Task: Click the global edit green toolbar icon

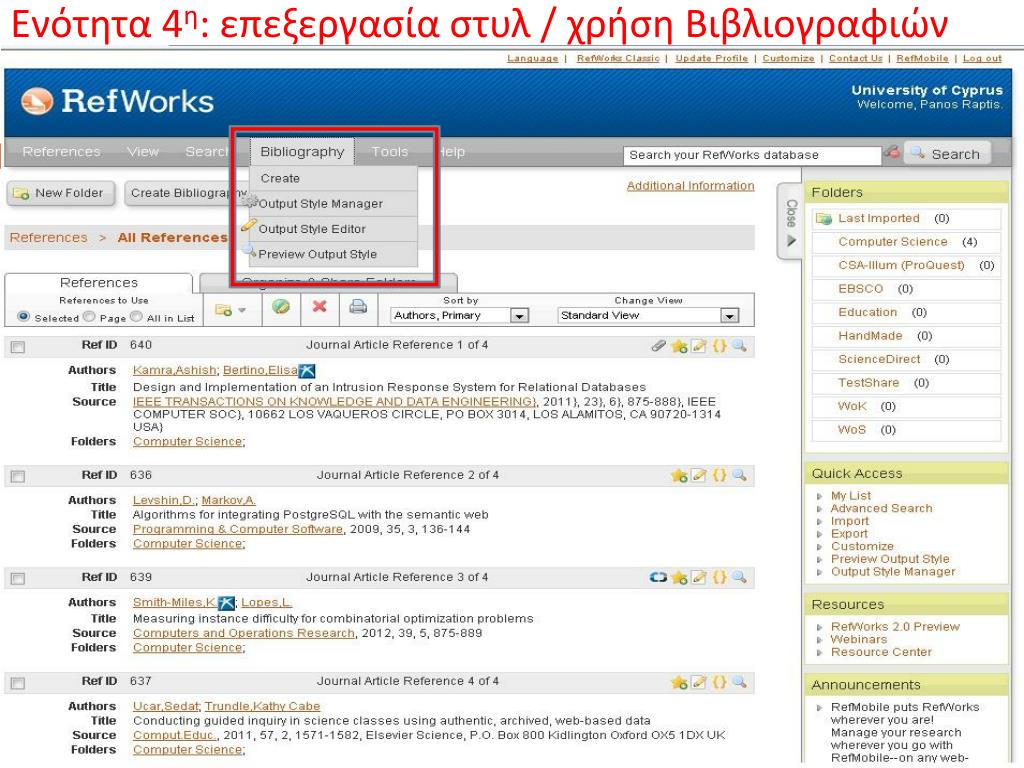Action: (281, 307)
